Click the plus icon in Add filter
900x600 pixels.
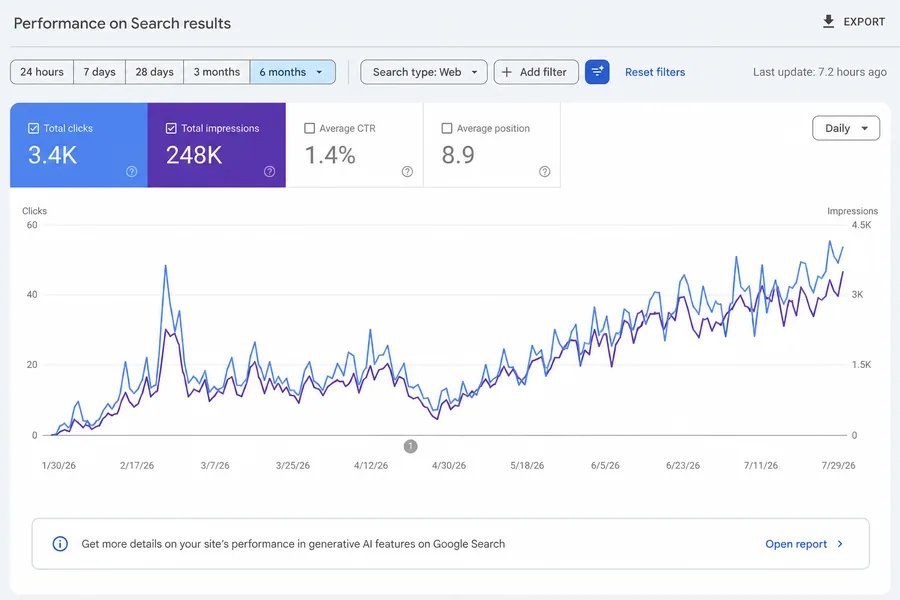click(507, 72)
